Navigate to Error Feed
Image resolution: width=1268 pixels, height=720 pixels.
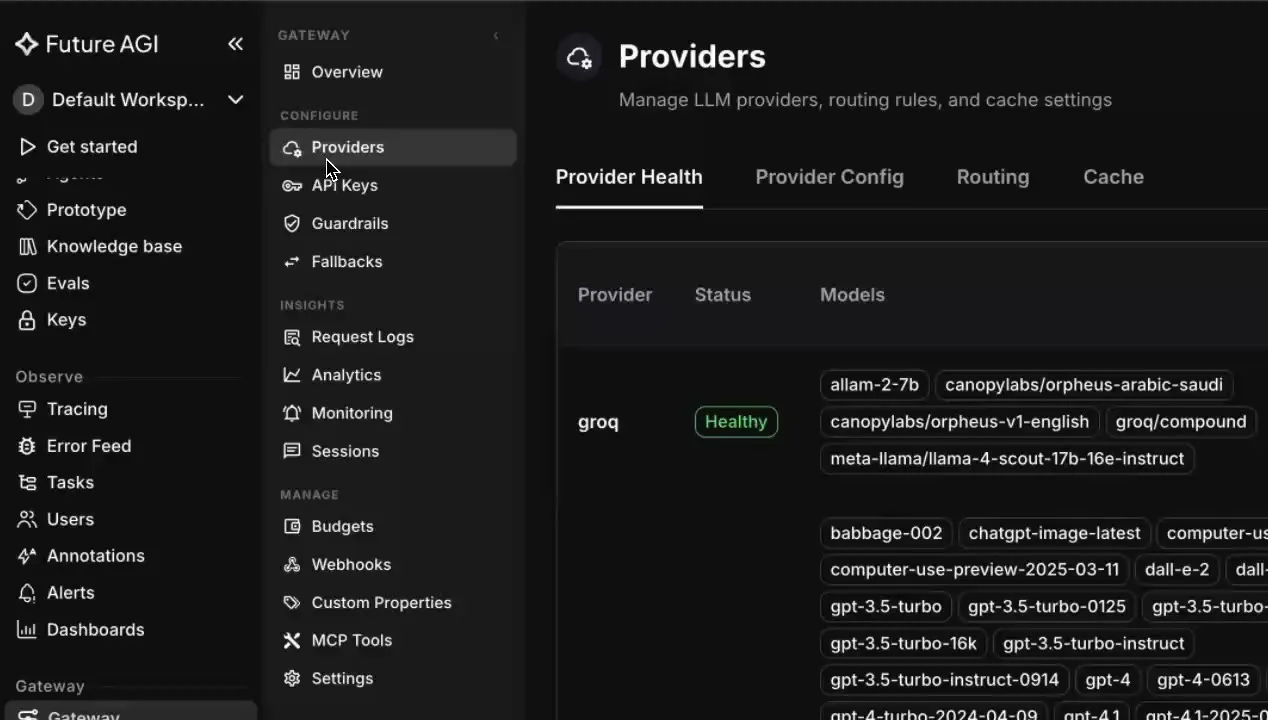pos(89,446)
